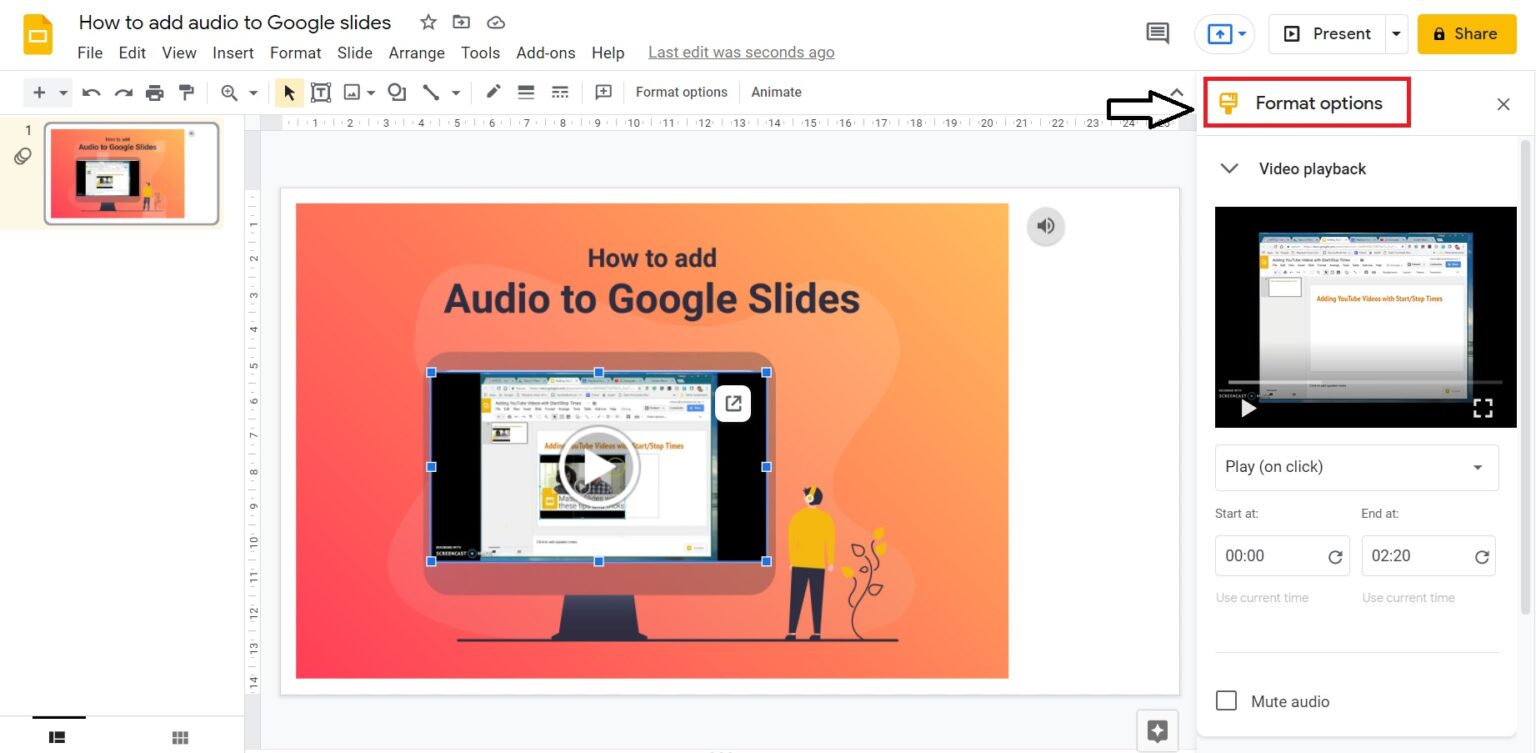Select the cursor selection tool
This screenshot has height=753, width=1536.
coord(289,92)
